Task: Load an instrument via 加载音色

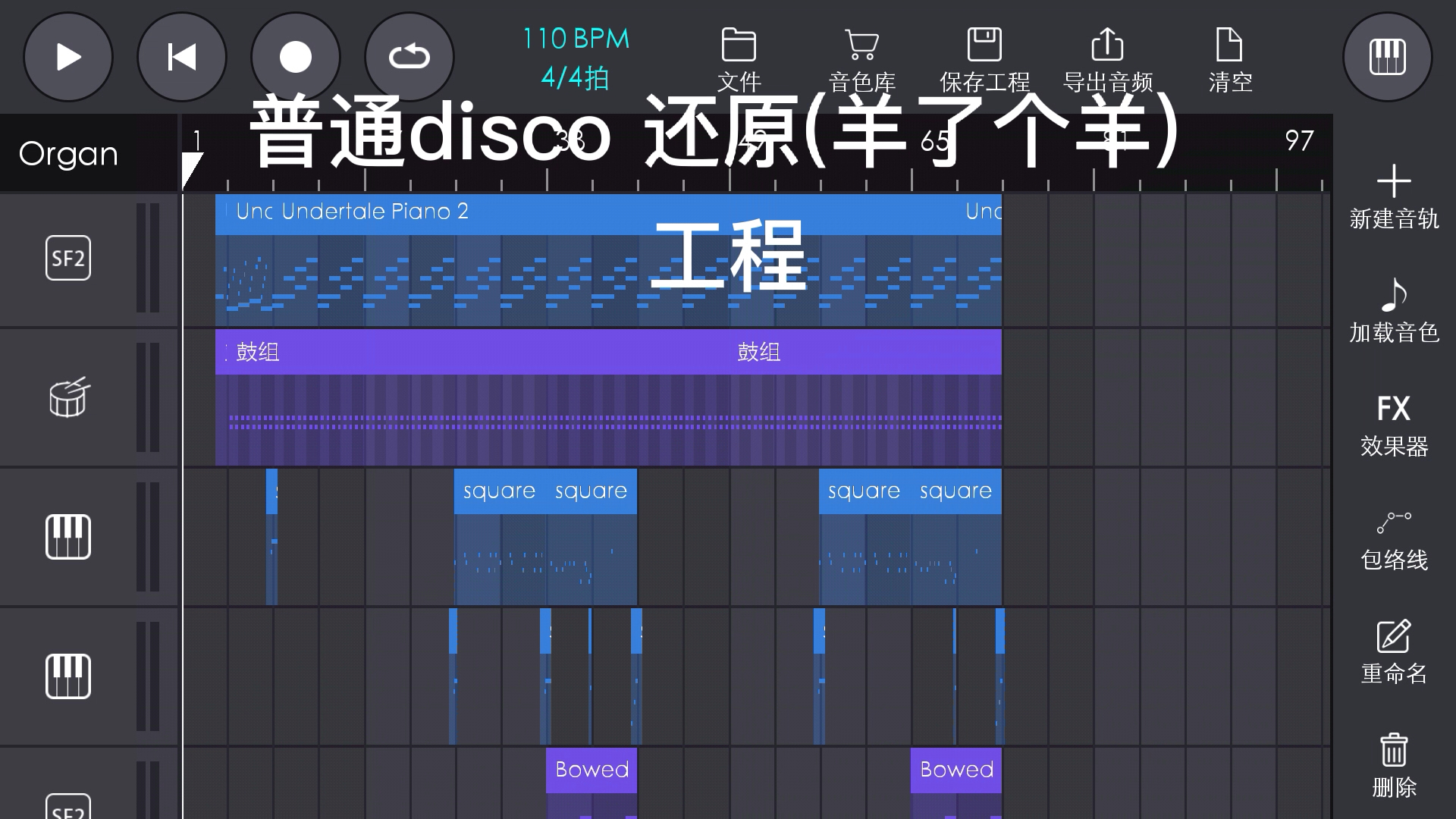Action: [1394, 311]
